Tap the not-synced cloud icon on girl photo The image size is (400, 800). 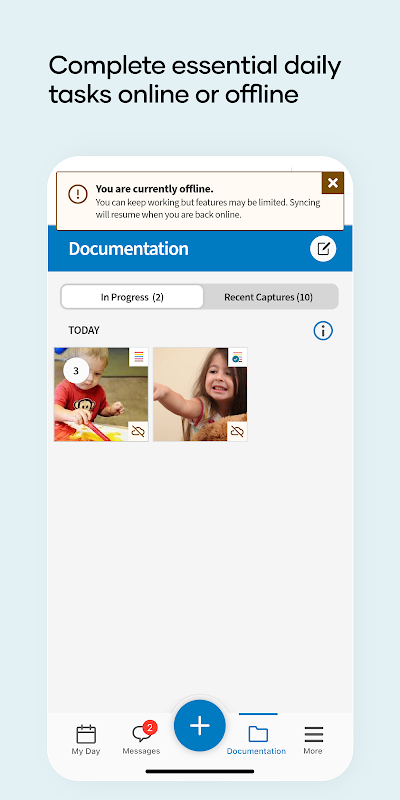pos(237,432)
